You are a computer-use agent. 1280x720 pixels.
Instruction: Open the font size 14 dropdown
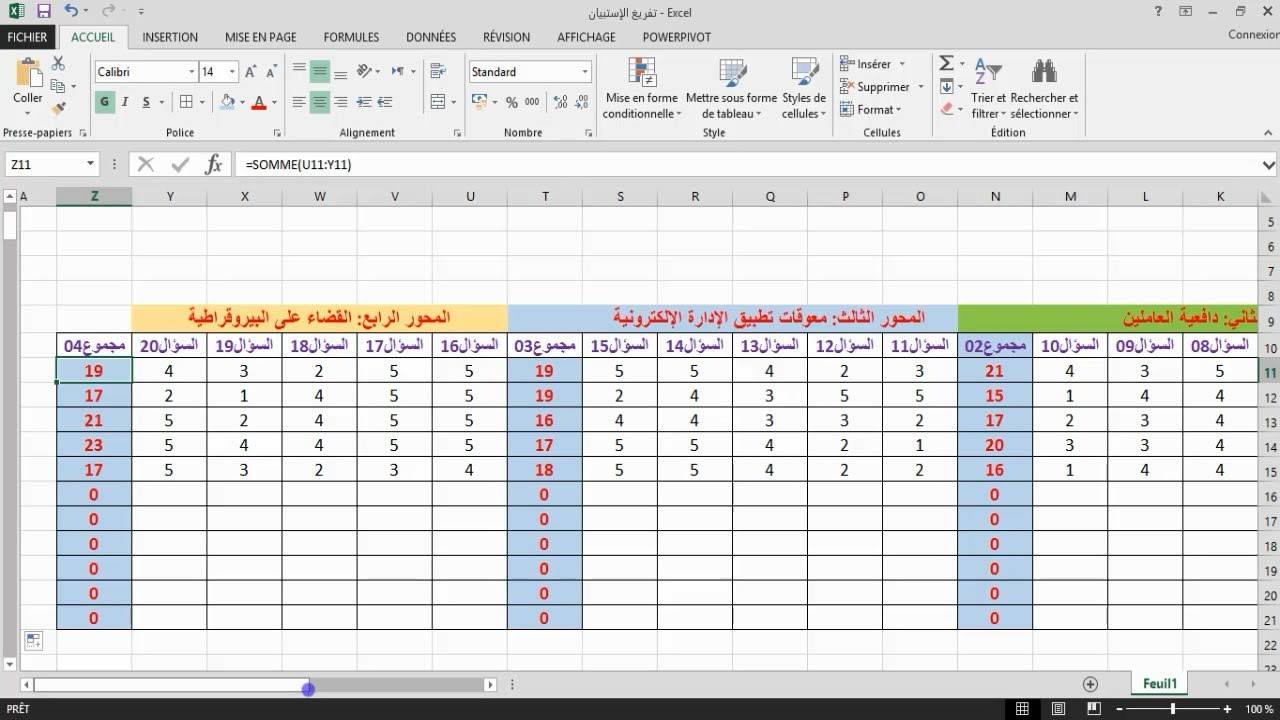tap(232, 72)
